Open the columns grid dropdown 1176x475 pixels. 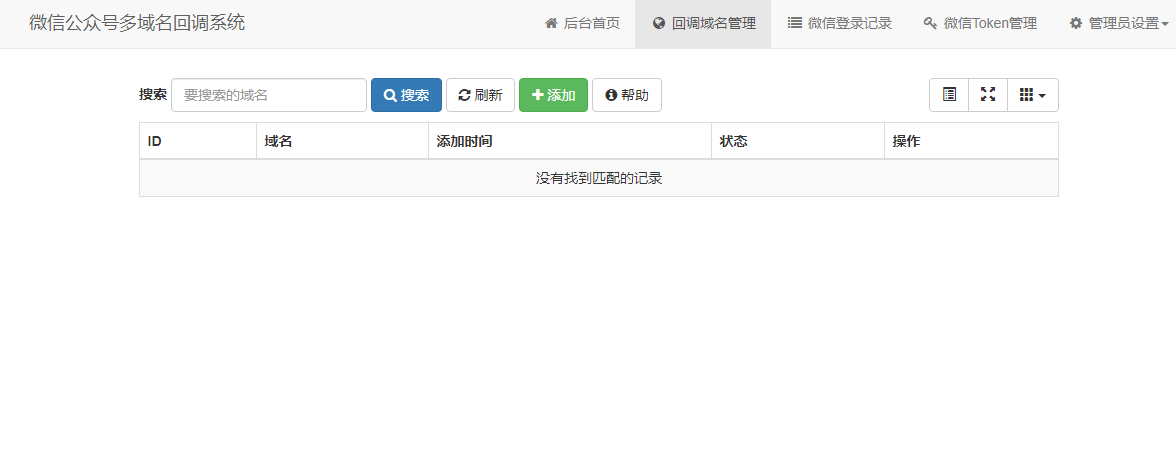coord(1032,95)
